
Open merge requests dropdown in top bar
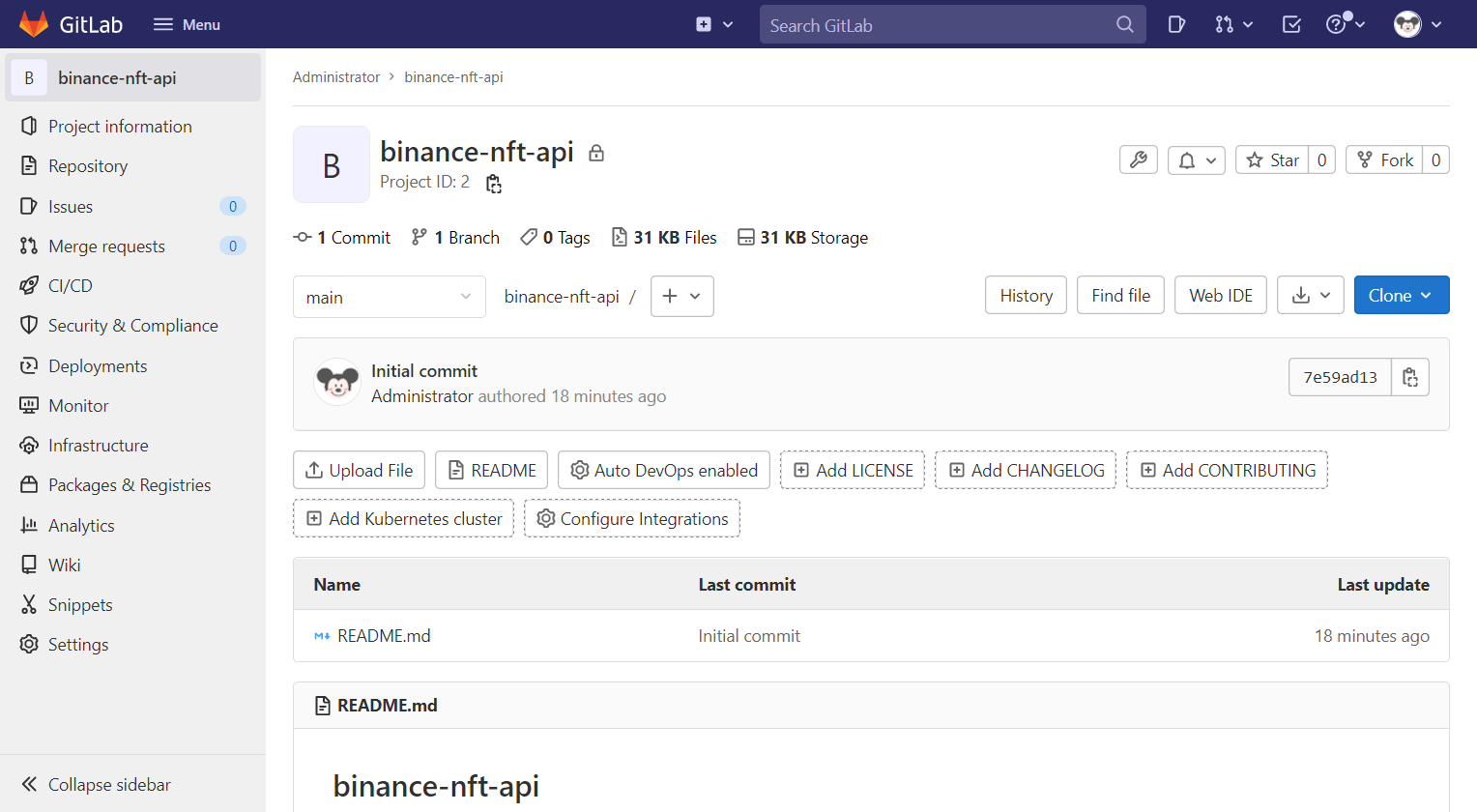pyautogui.click(x=1234, y=24)
